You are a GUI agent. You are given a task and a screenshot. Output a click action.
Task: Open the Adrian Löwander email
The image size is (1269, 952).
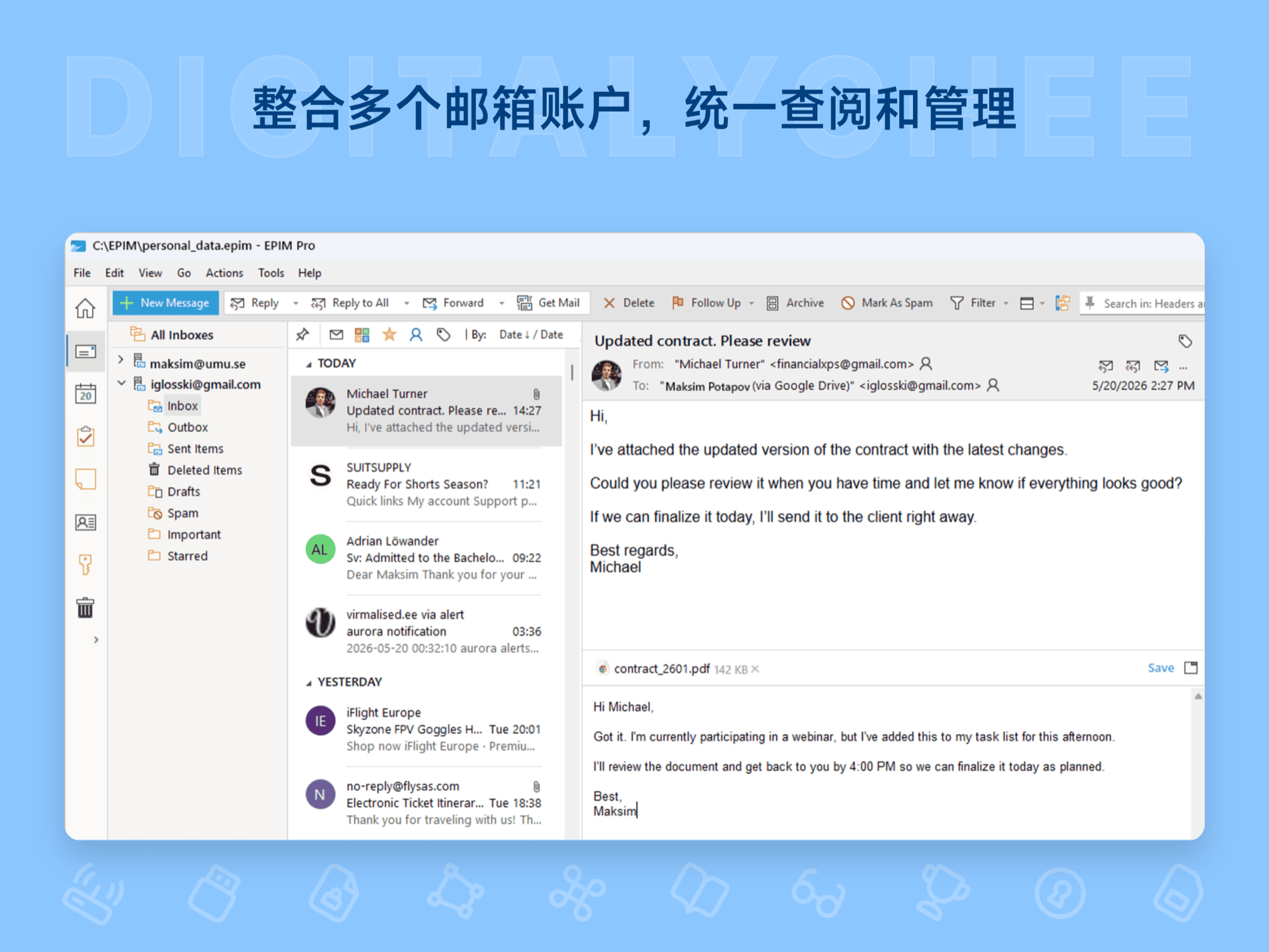click(x=426, y=558)
